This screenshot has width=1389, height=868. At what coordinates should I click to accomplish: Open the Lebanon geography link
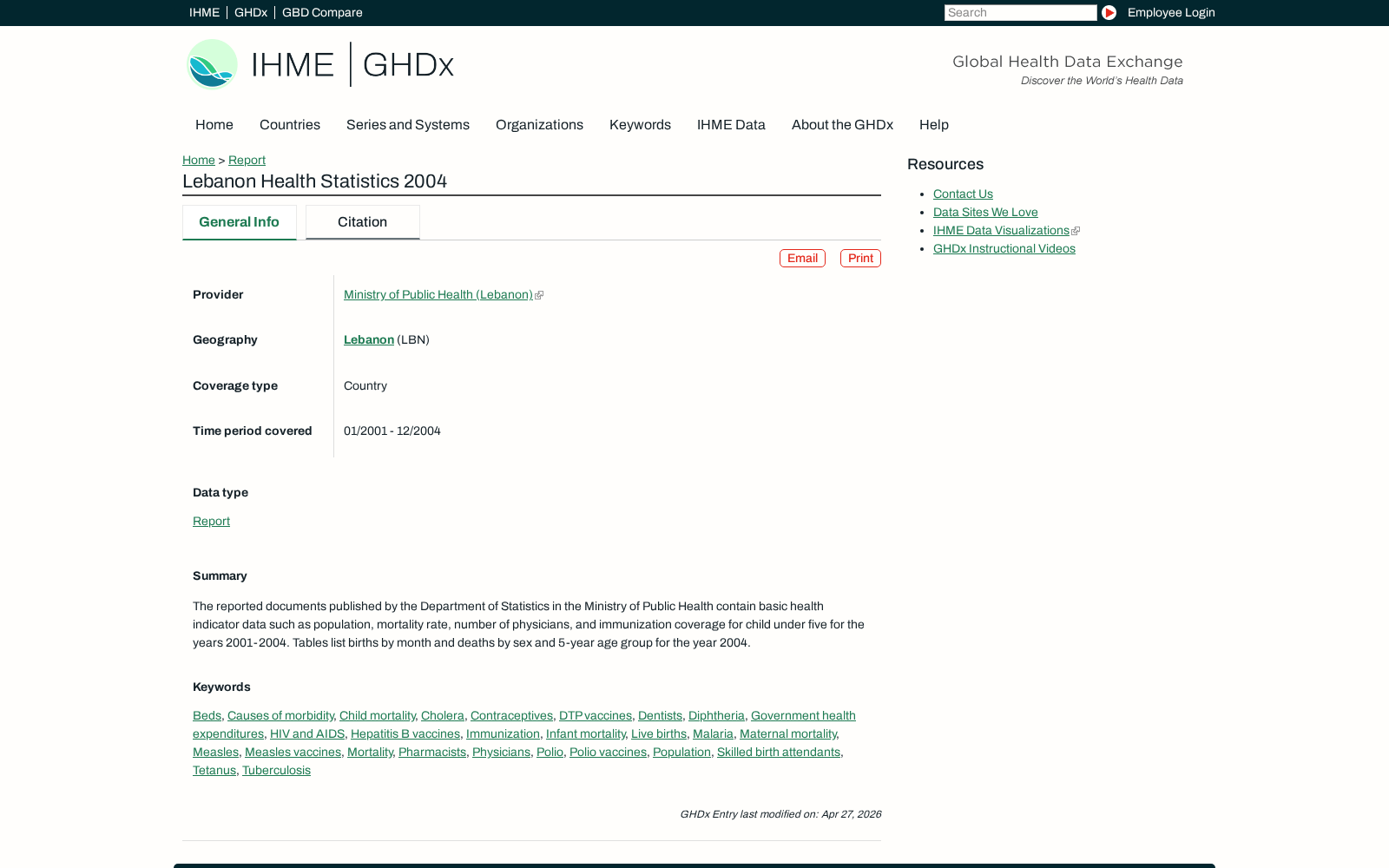pos(369,339)
